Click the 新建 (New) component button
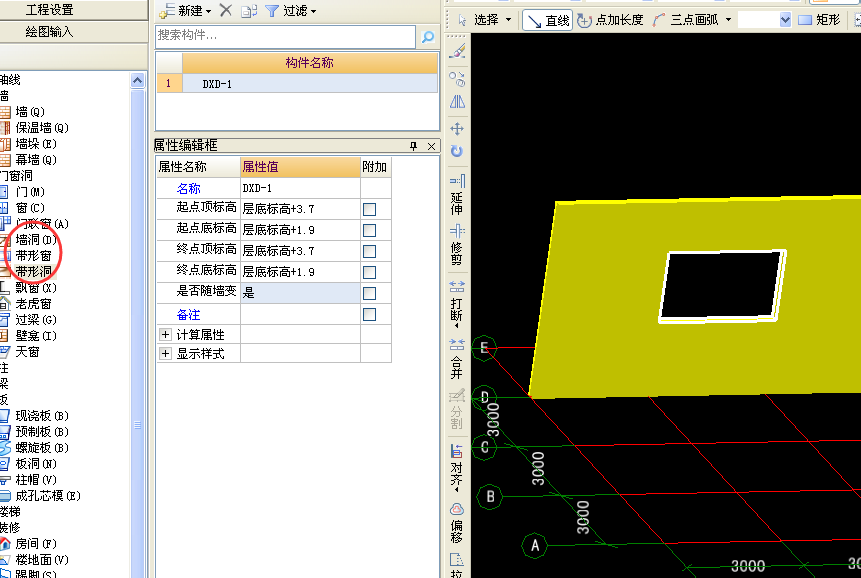 pos(181,10)
